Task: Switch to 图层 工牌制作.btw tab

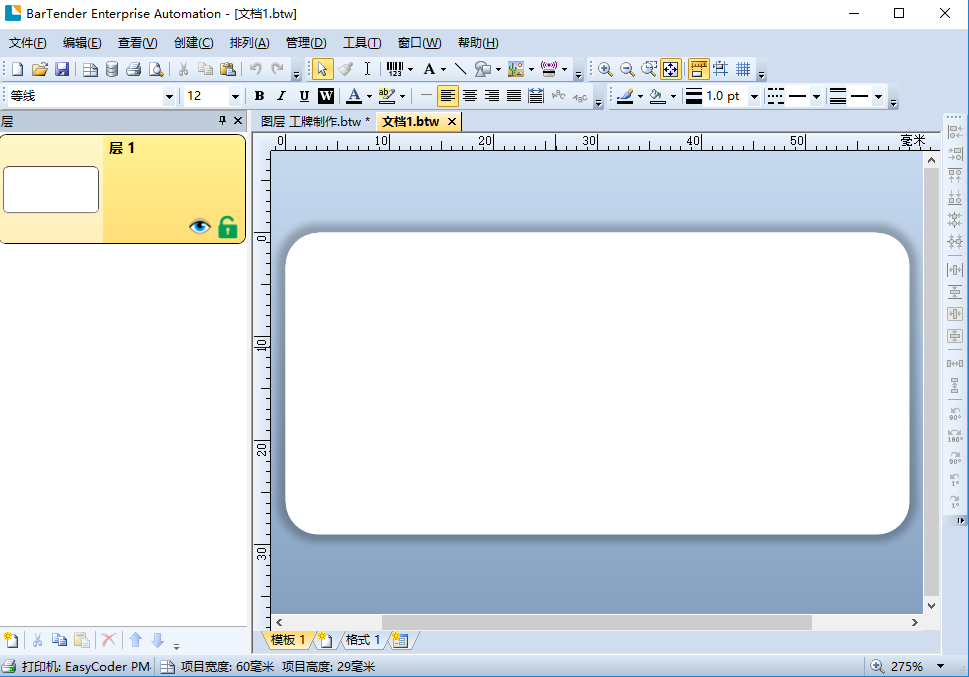Action: (x=310, y=121)
